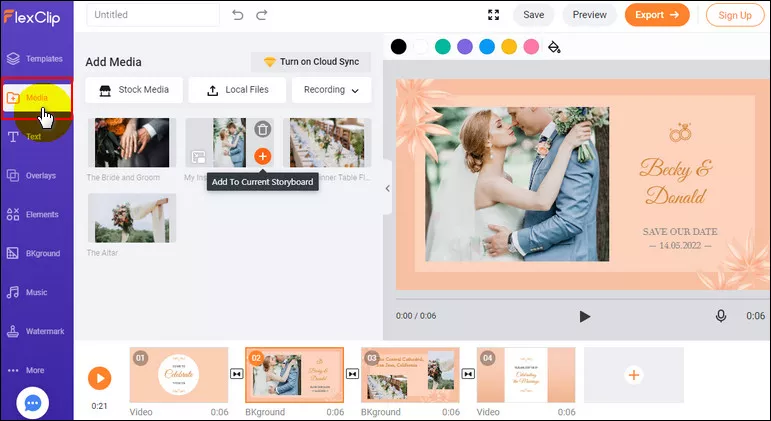Open the paint bucket color fill tool
This screenshot has height=421, width=771.
click(554, 47)
